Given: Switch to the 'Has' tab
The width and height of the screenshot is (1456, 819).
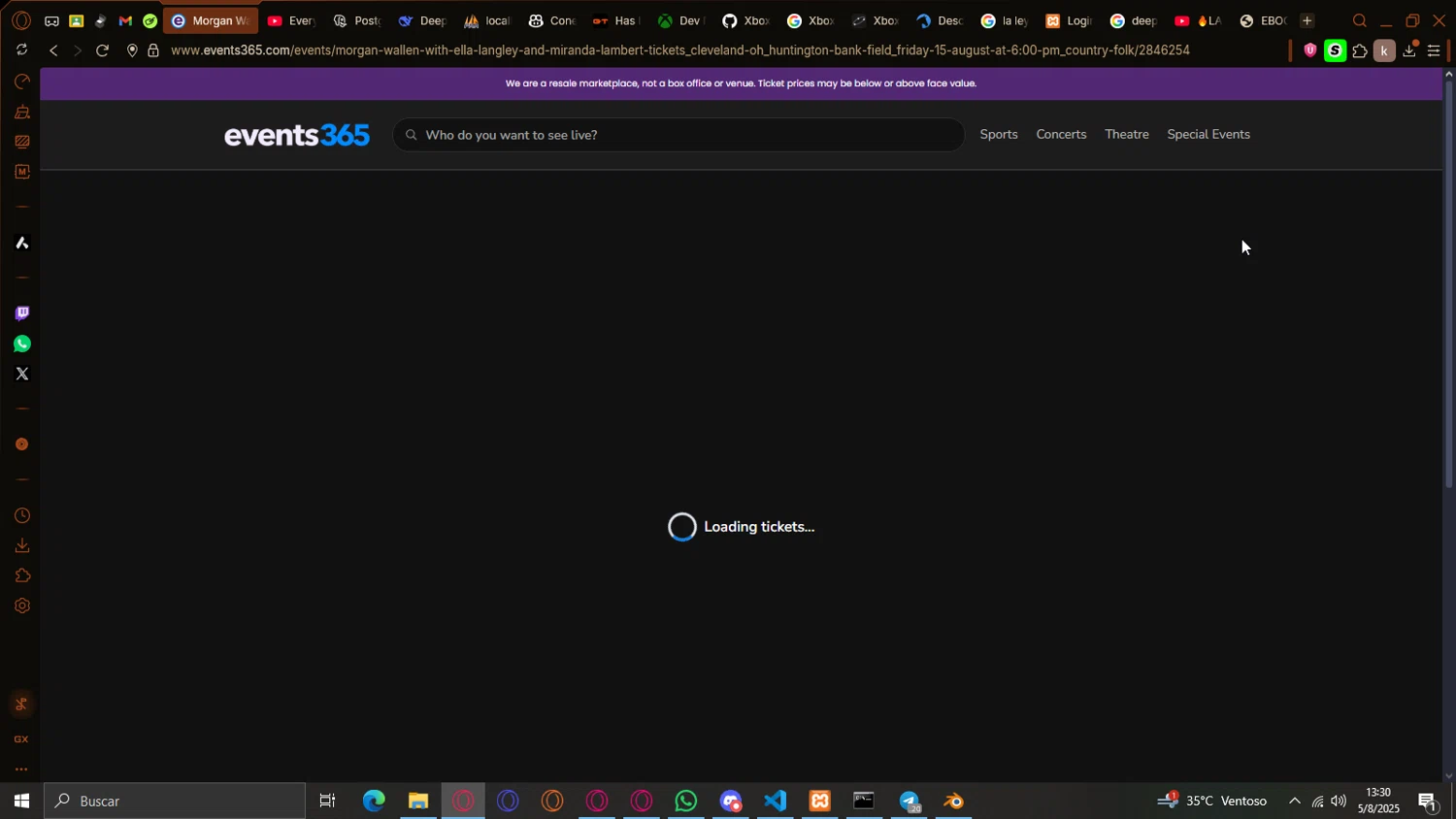Looking at the screenshot, I should click(616, 20).
